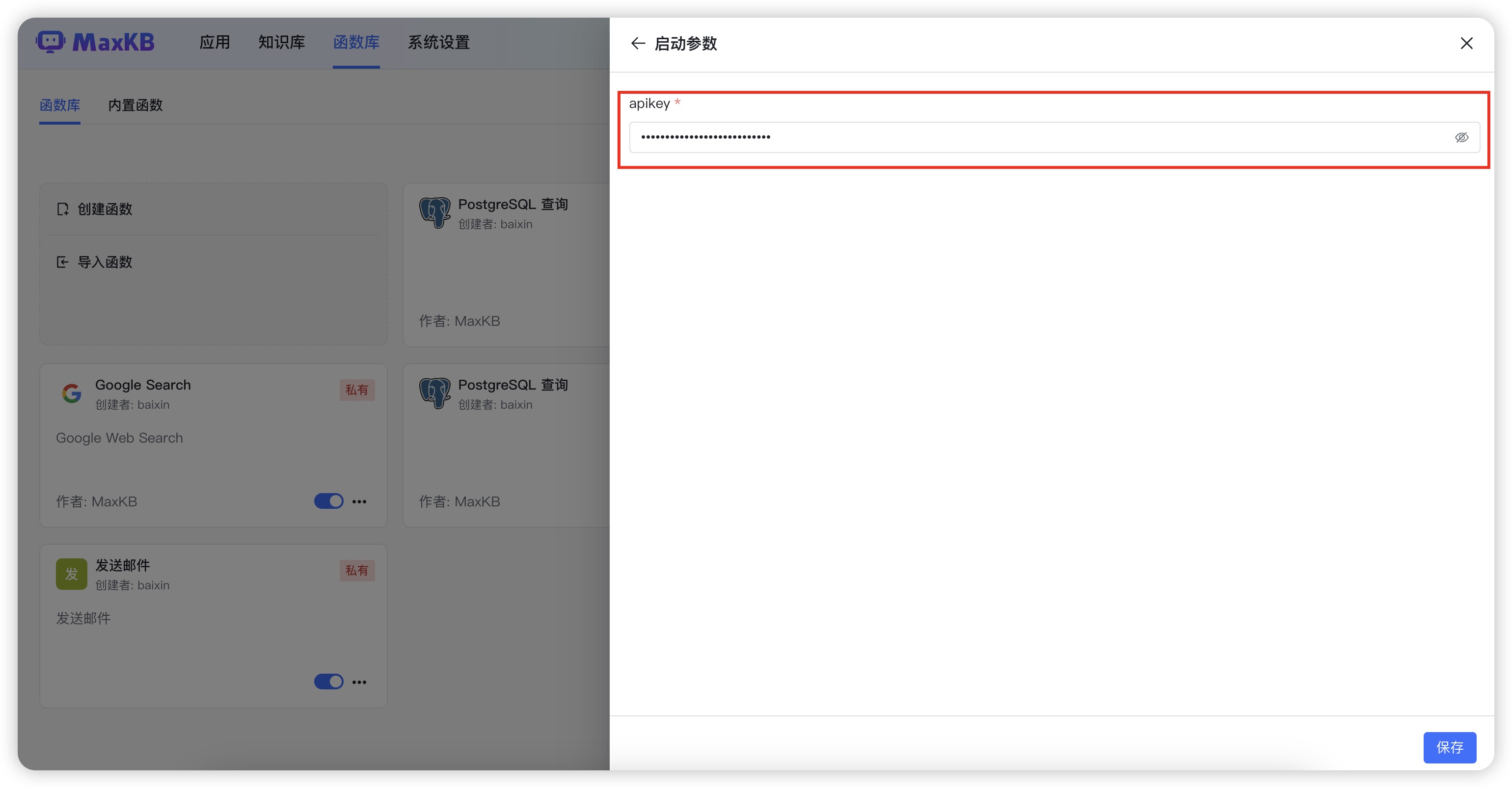Toggle apikey visibility eye icon
The image size is (1512, 788).
click(1461, 137)
